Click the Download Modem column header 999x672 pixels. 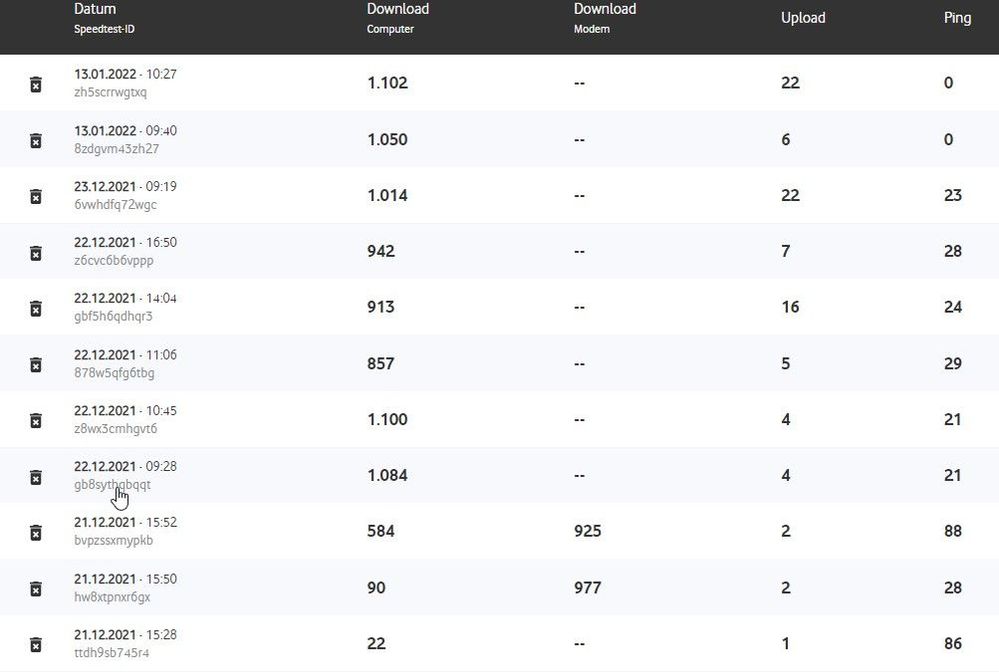click(x=604, y=10)
